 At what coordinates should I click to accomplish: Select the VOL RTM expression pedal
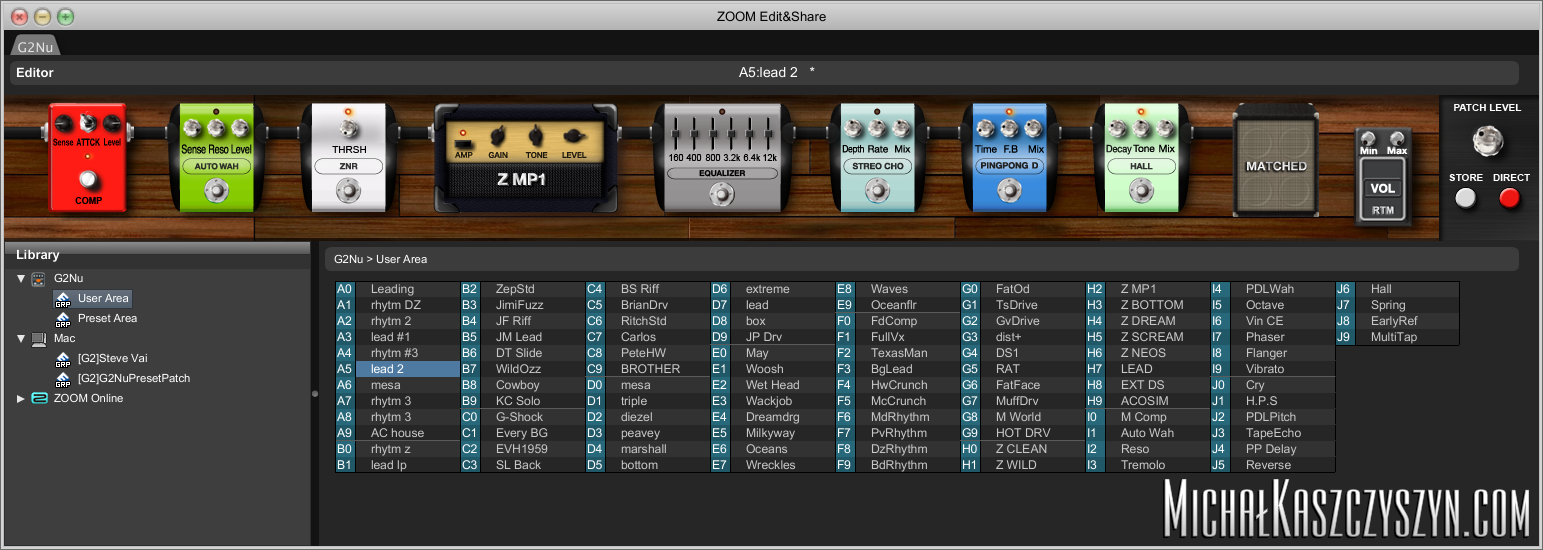[1383, 175]
